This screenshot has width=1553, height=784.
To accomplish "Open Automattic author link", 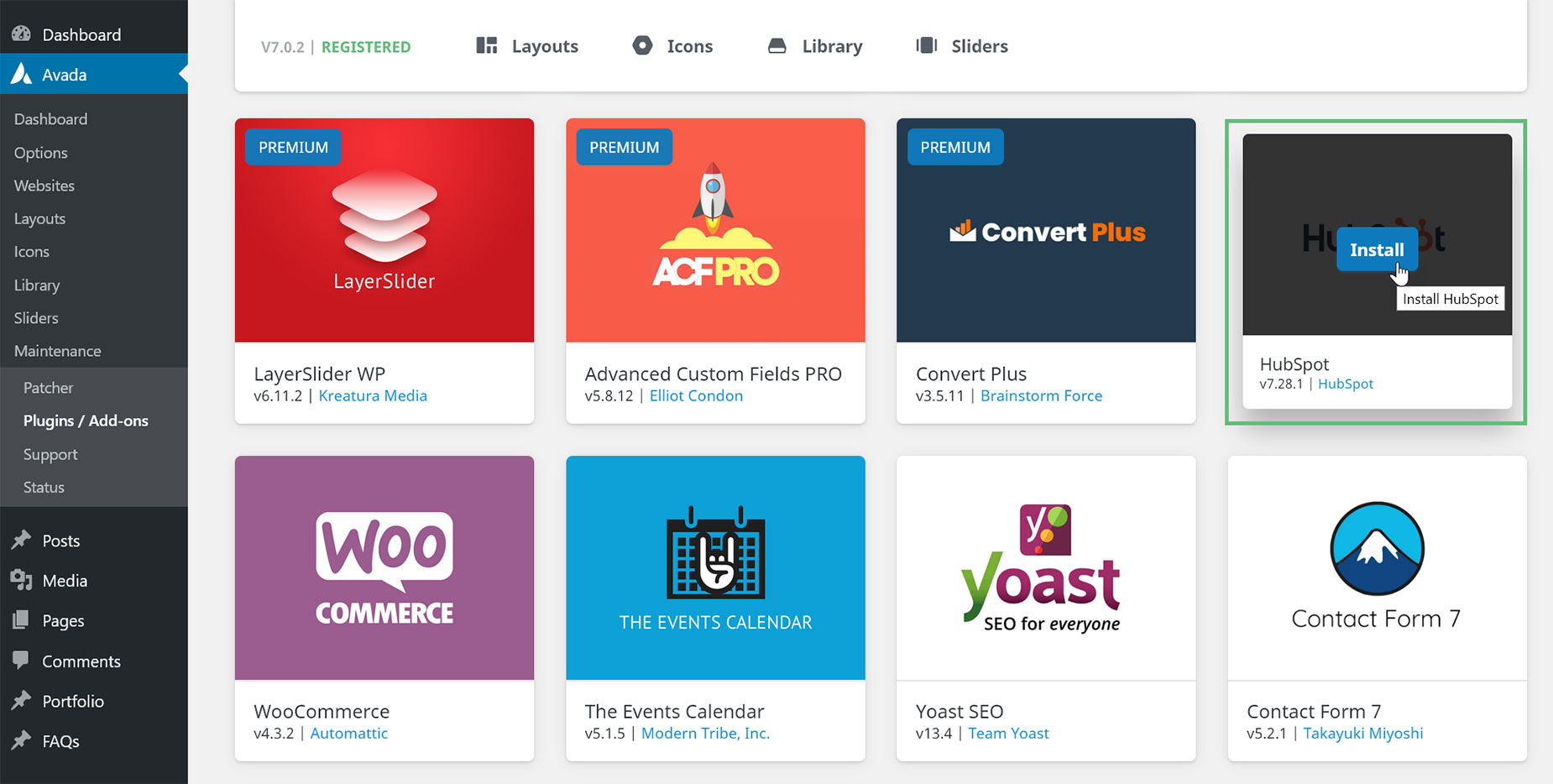I will (349, 733).
